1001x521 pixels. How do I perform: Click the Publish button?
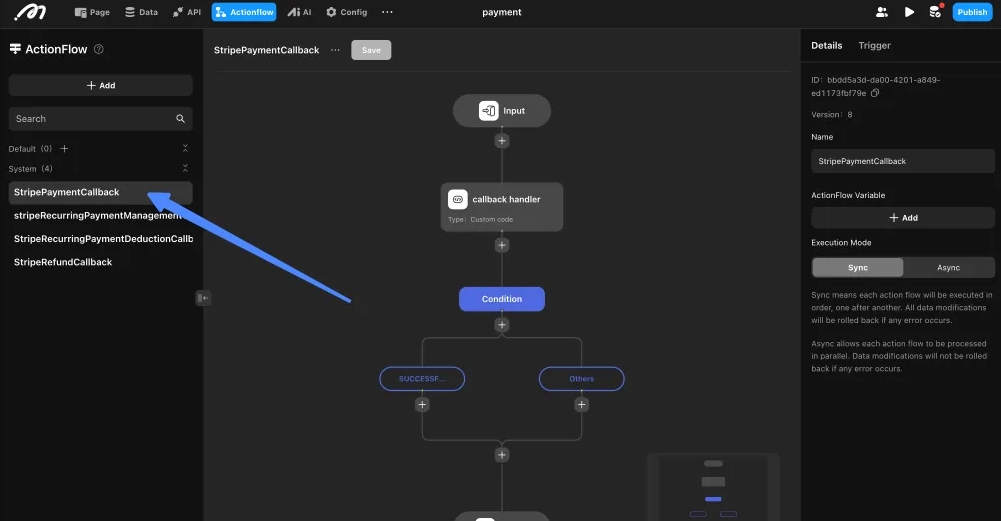[972, 12]
